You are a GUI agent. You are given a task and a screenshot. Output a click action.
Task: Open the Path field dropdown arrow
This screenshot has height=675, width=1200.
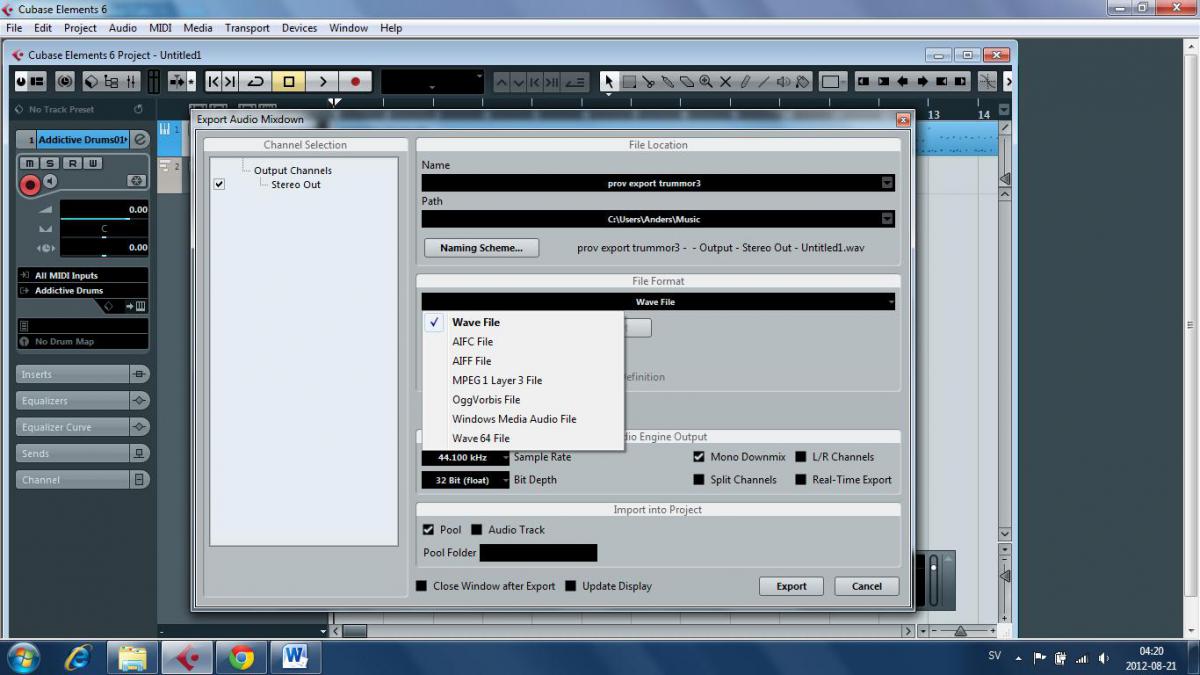[887, 219]
